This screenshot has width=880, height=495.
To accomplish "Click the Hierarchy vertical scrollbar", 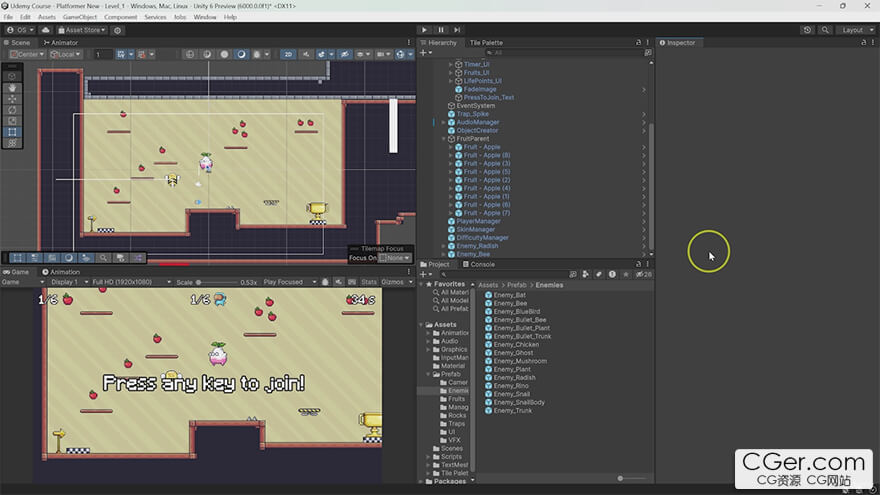I will pyautogui.click(x=651, y=185).
